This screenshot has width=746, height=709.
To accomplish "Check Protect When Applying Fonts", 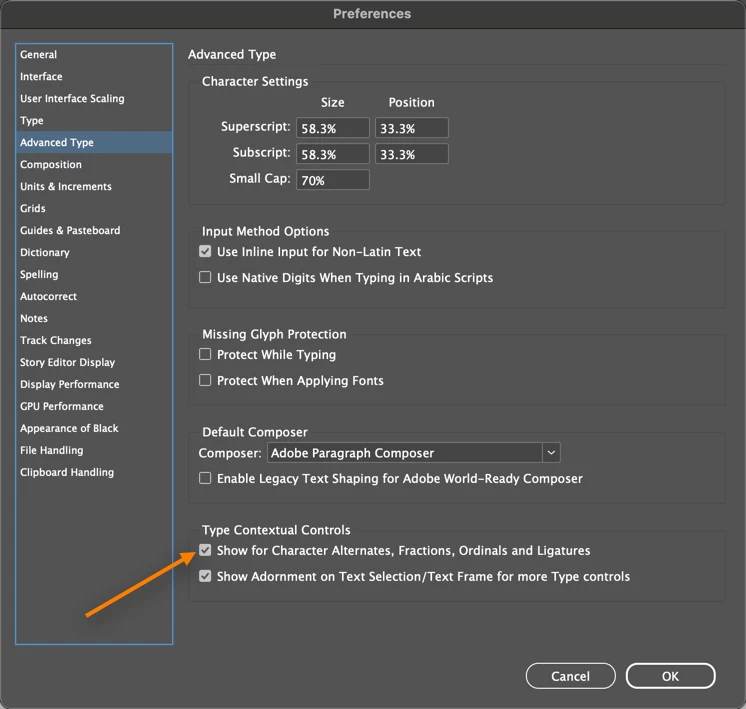I will pos(205,380).
